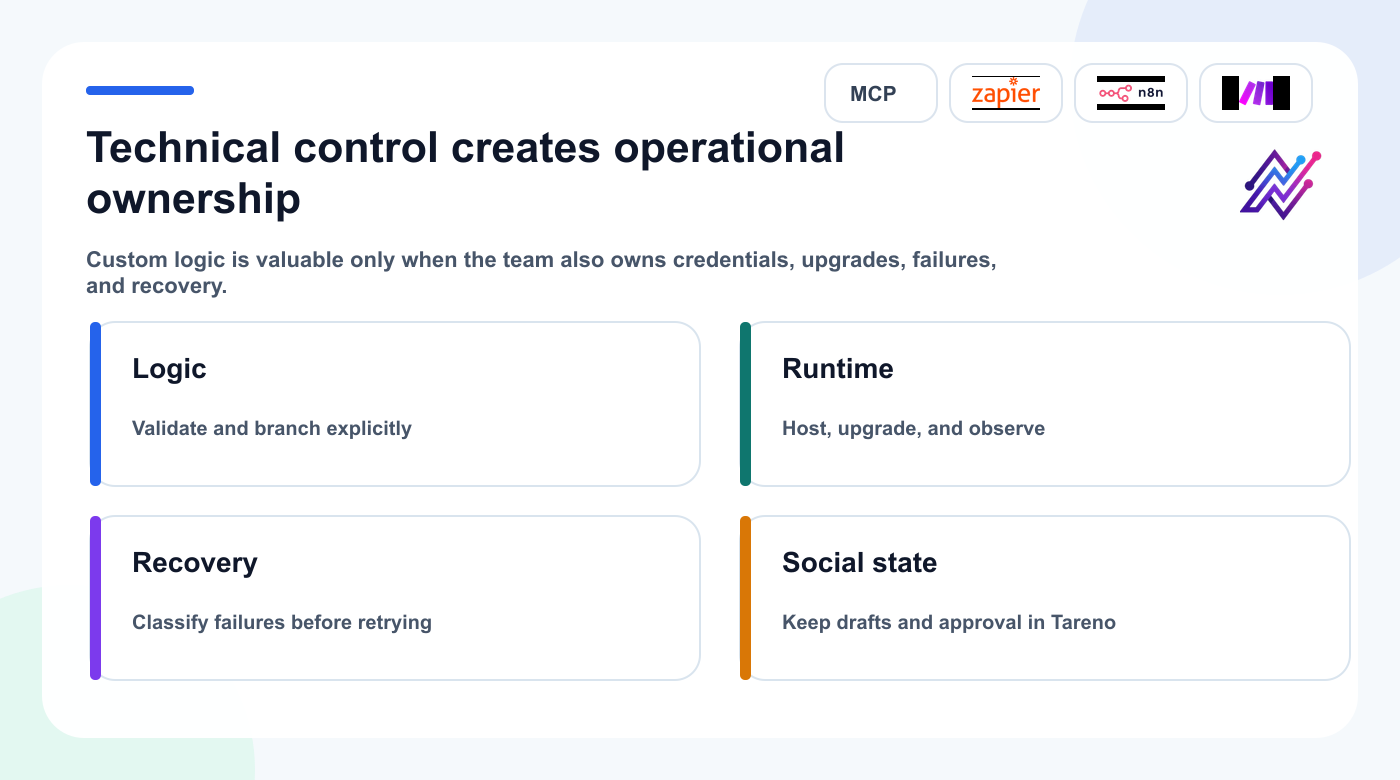Click the MCP badge

pyautogui.click(x=881, y=93)
